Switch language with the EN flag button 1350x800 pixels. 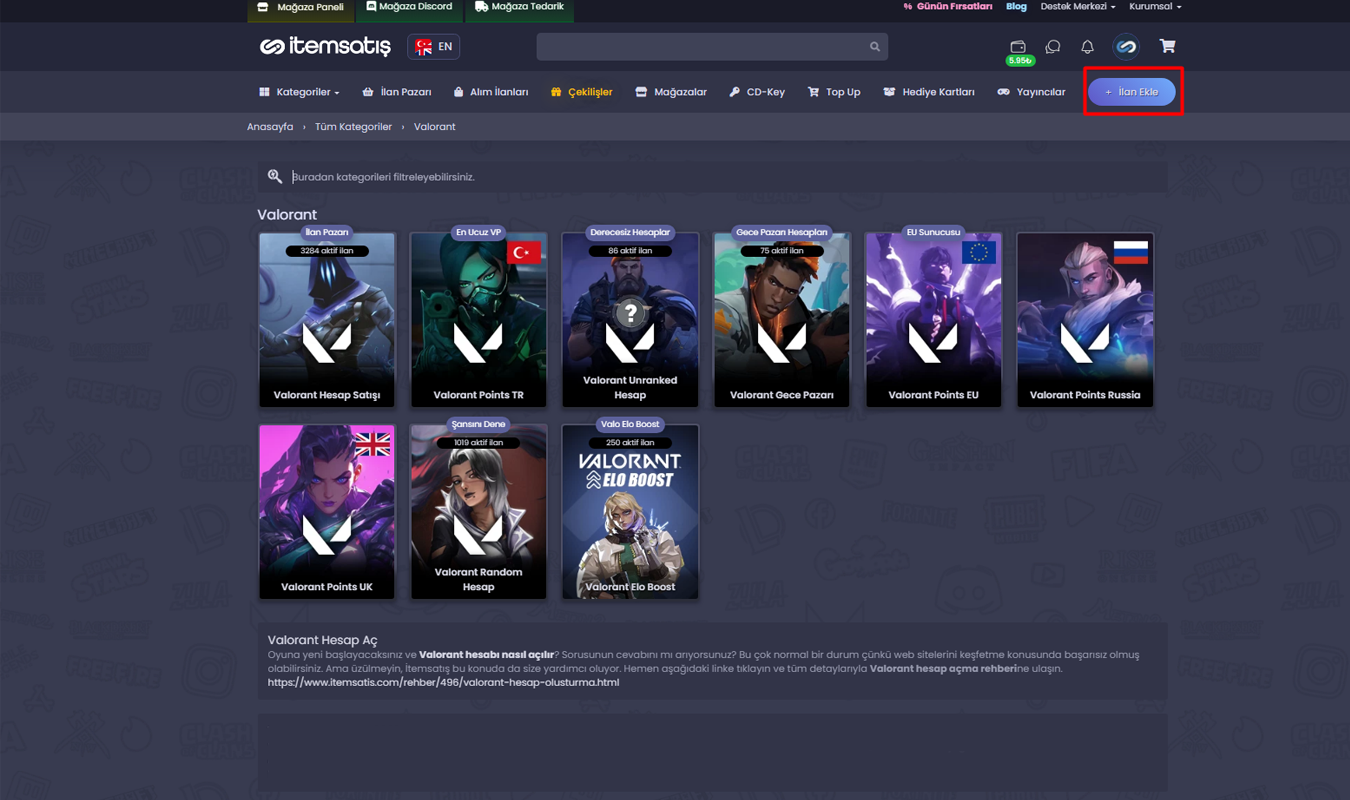click(434, 47)
